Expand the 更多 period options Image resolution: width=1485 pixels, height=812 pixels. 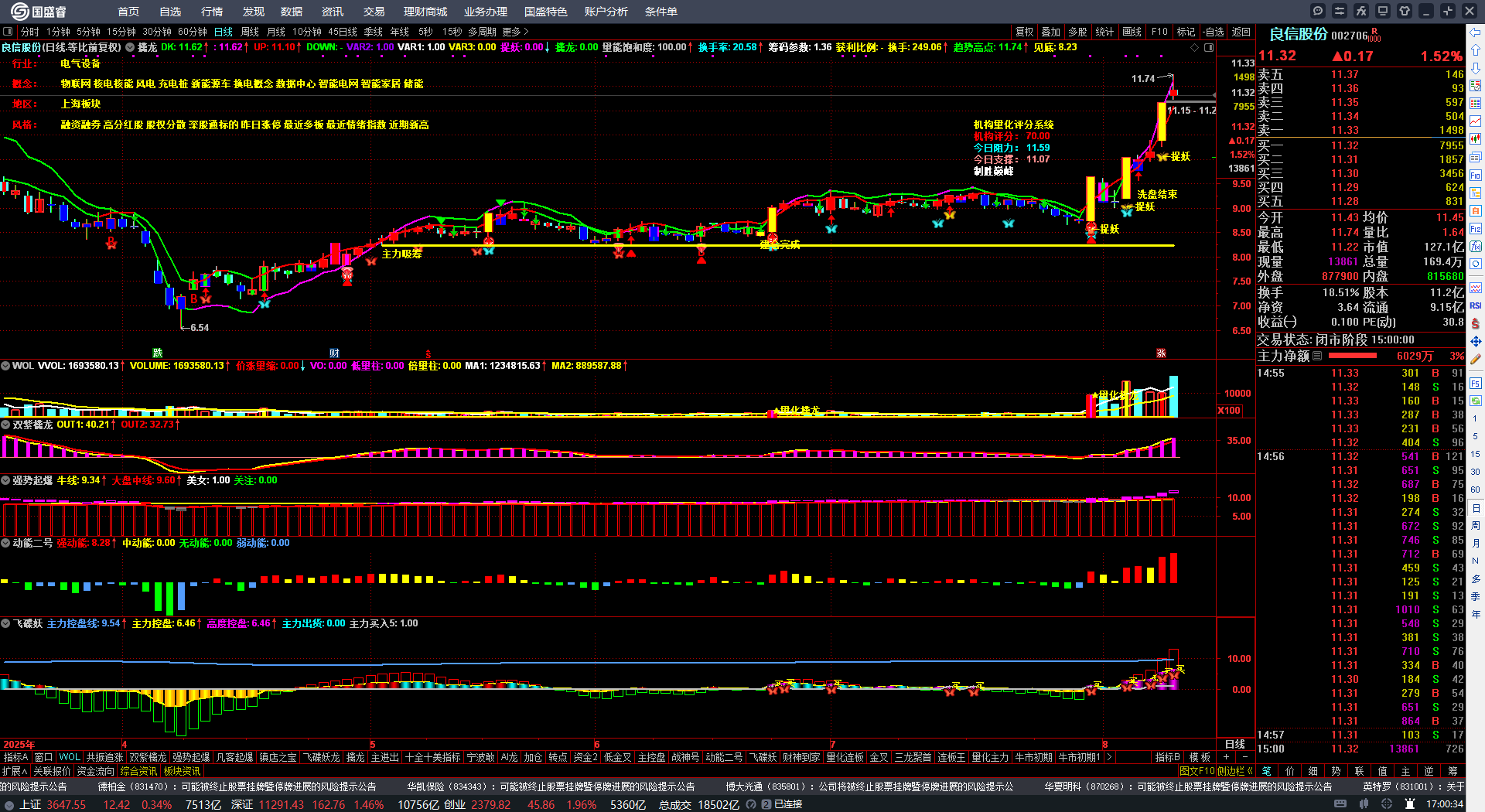(516, 32)
